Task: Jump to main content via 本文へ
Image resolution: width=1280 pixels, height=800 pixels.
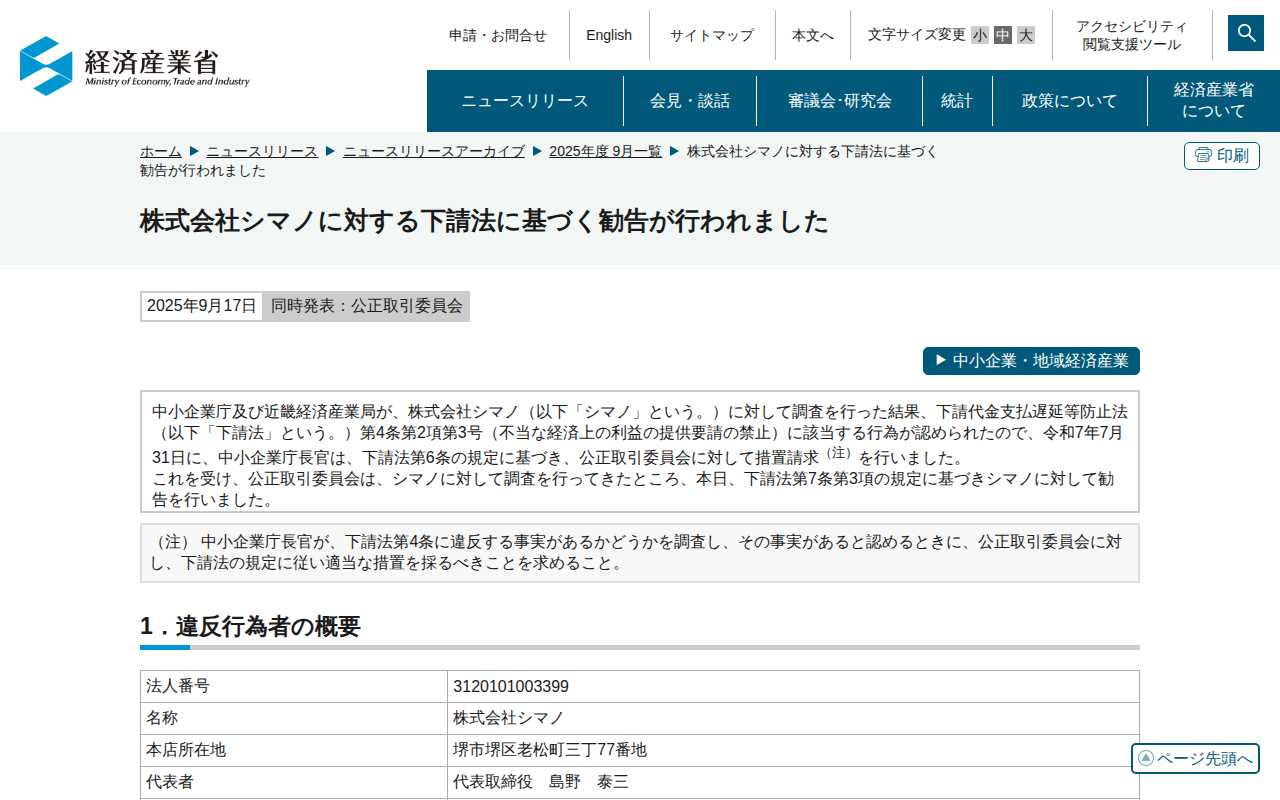Action: pos(813,35)
